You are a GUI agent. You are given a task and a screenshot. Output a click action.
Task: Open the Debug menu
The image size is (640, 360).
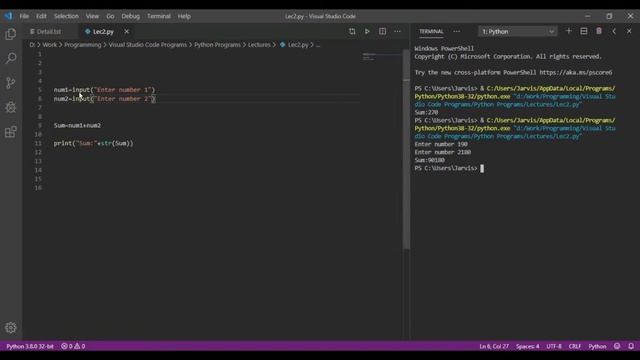(131, 16)
